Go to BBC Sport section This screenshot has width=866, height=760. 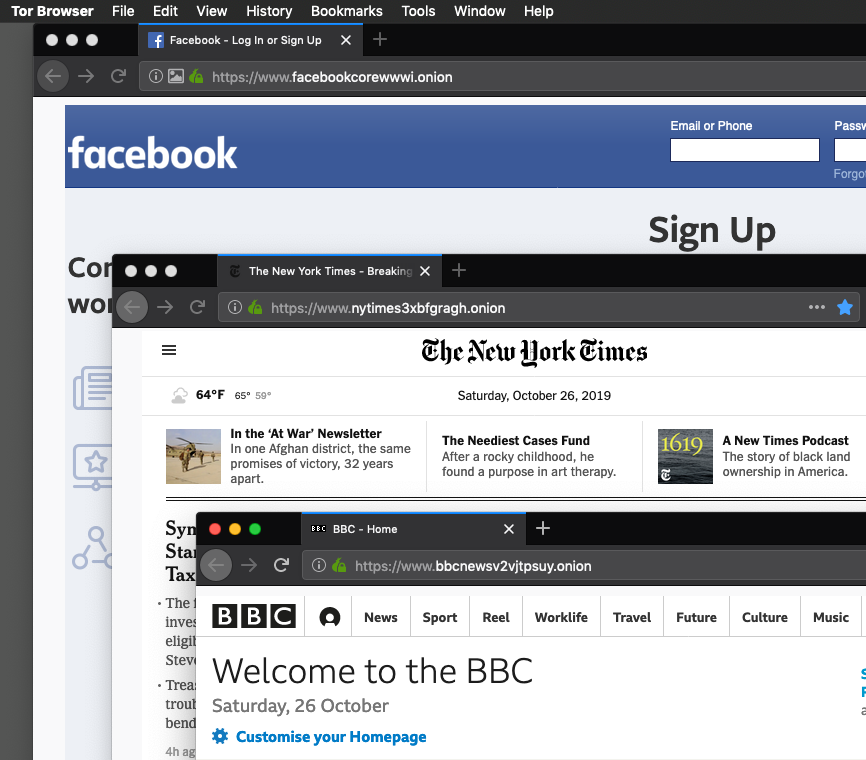(x=440, y=617)
